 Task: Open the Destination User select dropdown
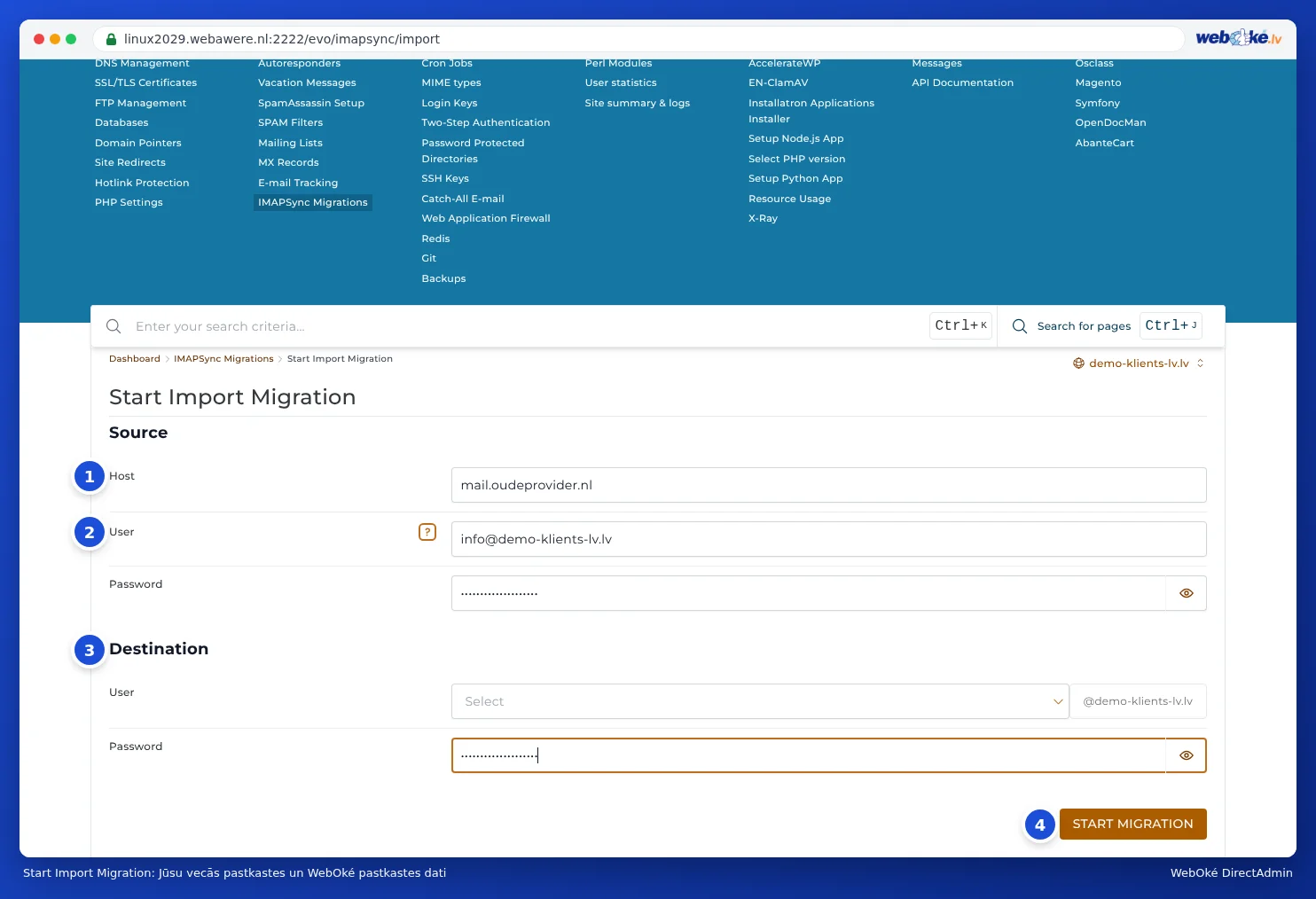tap(760, 701)
